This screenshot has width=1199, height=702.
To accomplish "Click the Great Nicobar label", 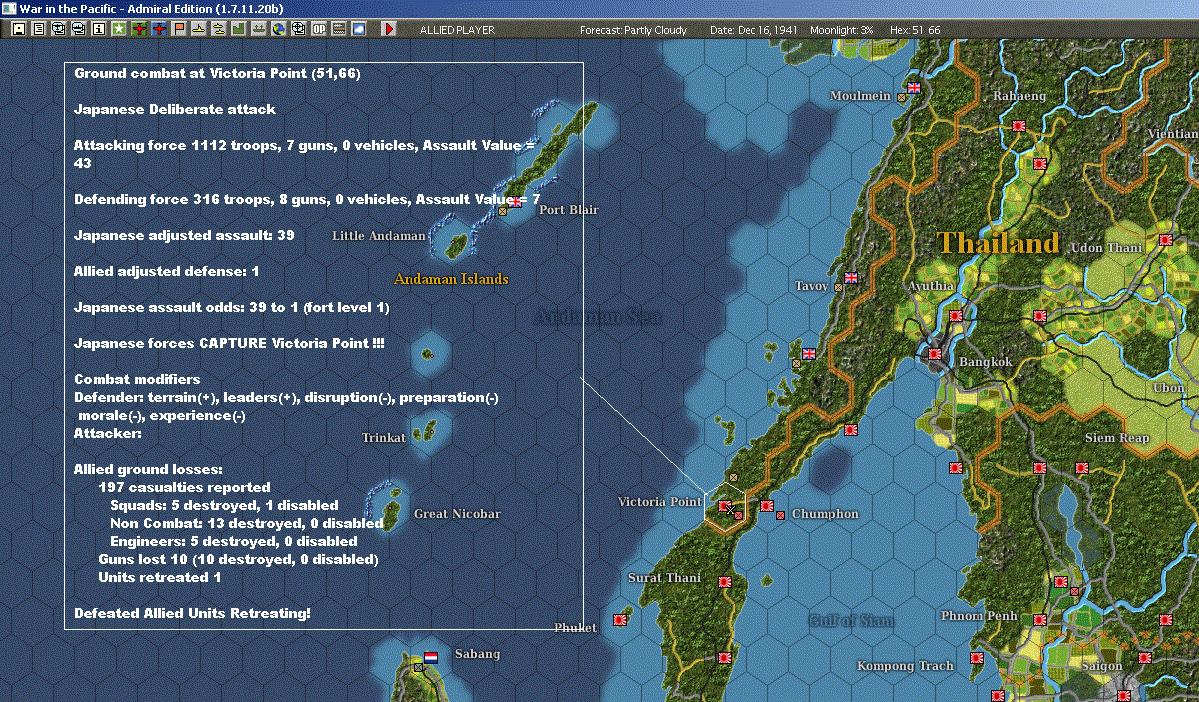I will point(457,514).
